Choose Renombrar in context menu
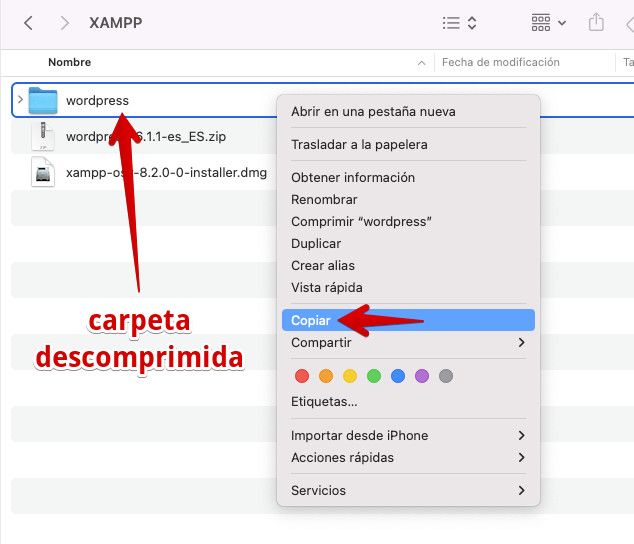The image size is (634, 544). pos(408,199)
